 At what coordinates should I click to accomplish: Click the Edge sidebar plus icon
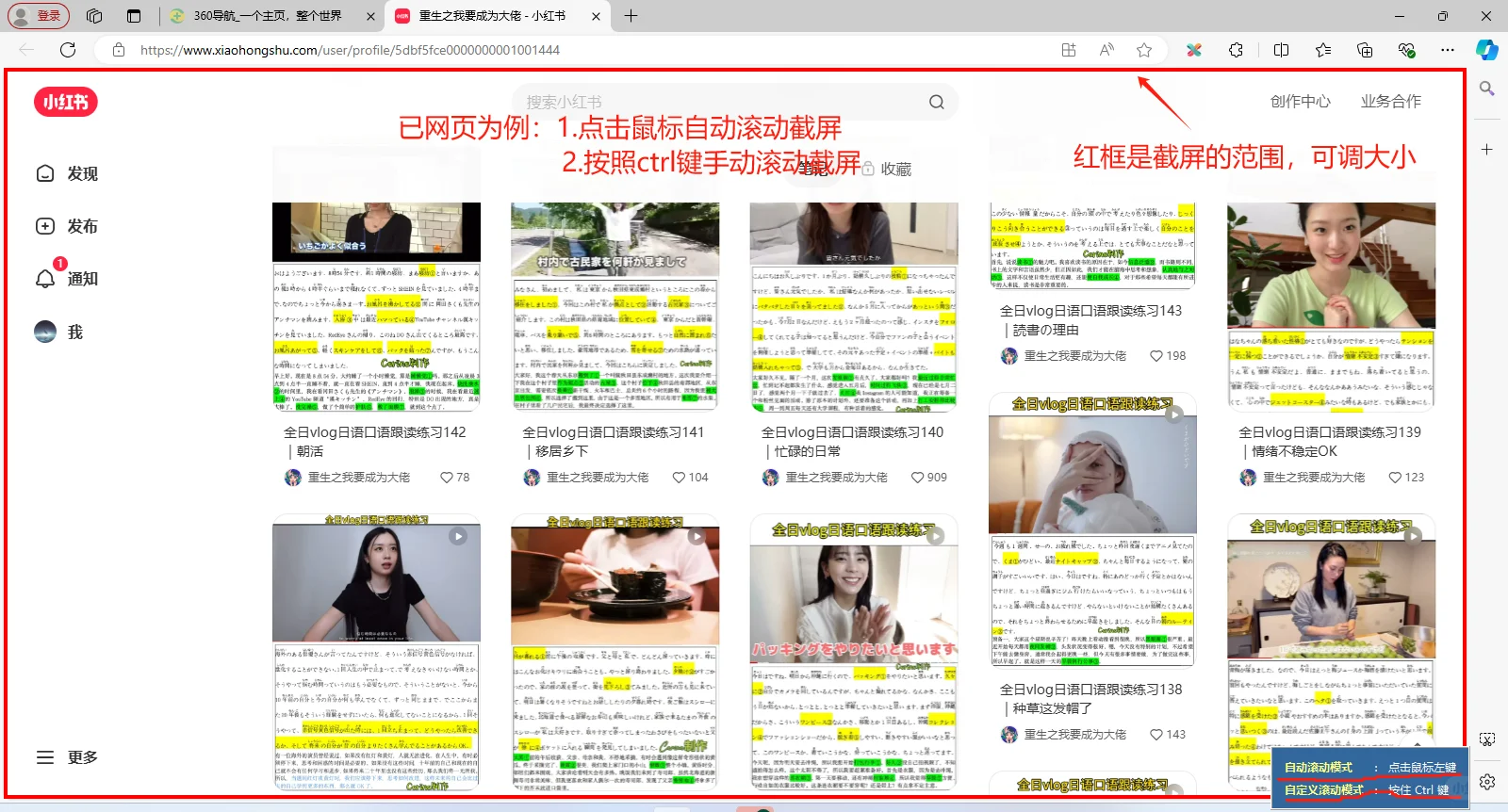(x=1487, y=149)
